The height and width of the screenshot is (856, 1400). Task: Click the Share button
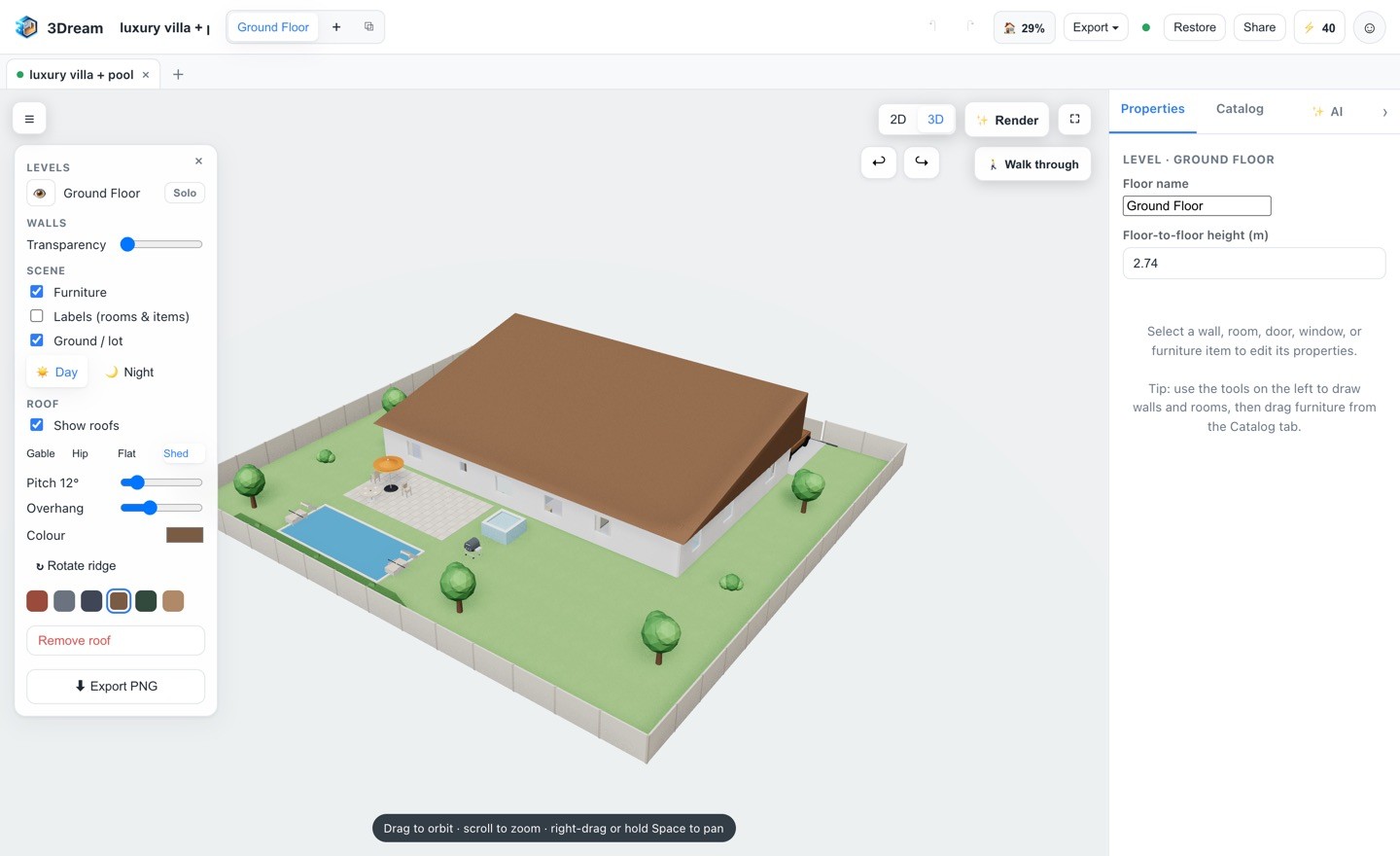(x=1259, y=27)
